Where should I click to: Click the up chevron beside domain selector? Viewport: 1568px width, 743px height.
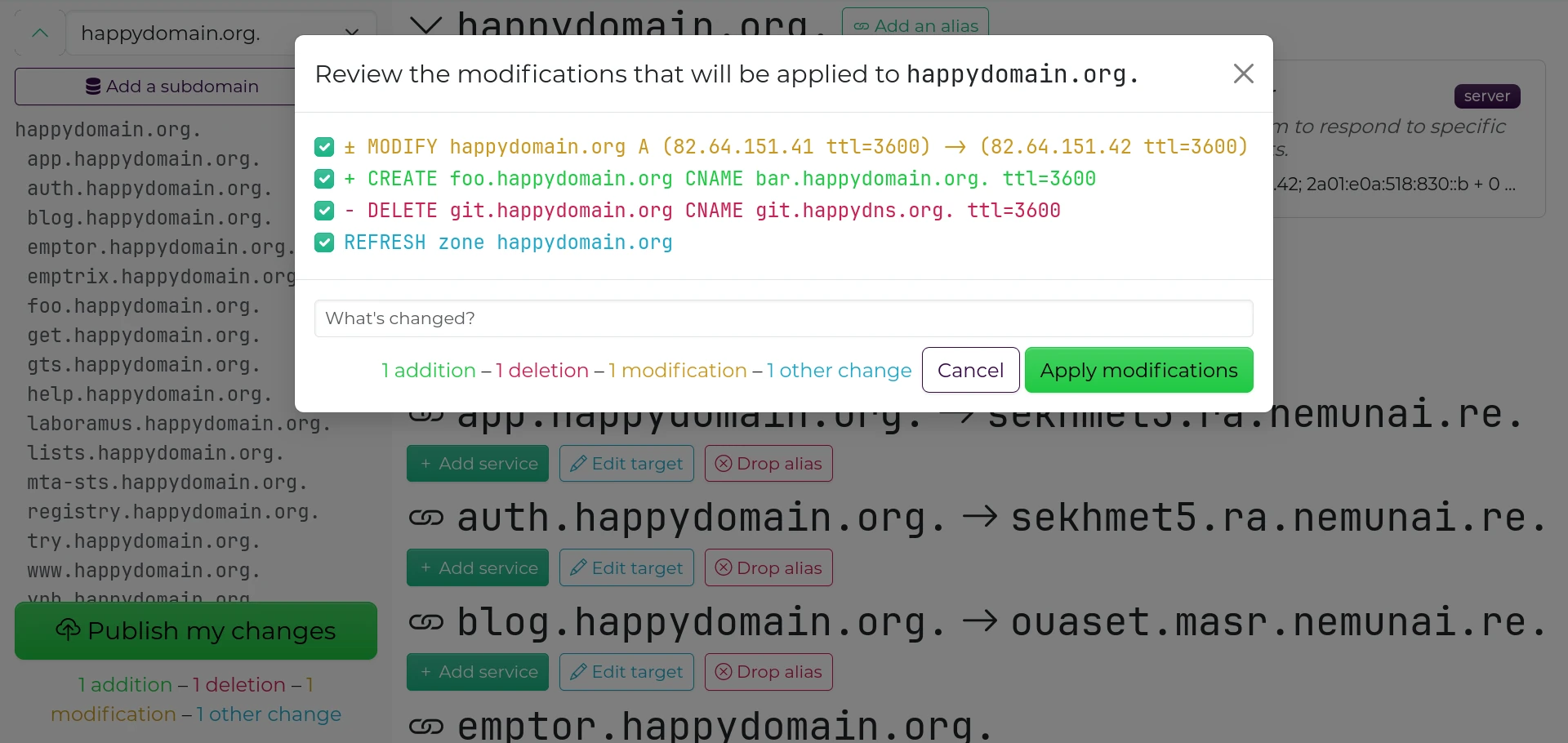(39, 33)
